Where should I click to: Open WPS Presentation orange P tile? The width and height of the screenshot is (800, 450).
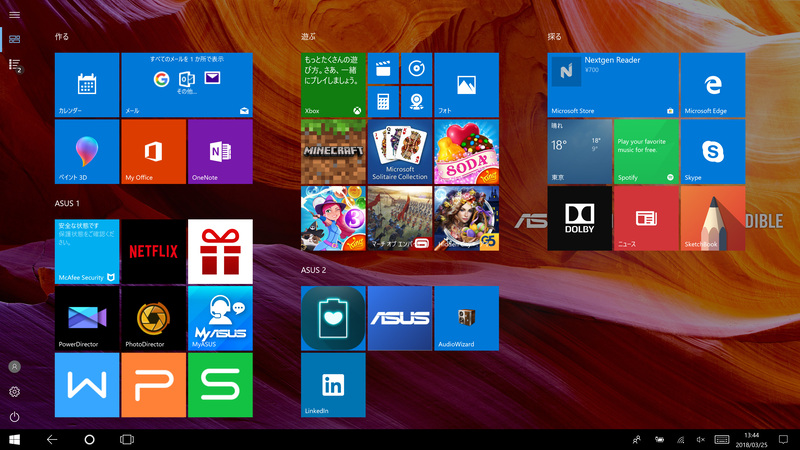154,385
